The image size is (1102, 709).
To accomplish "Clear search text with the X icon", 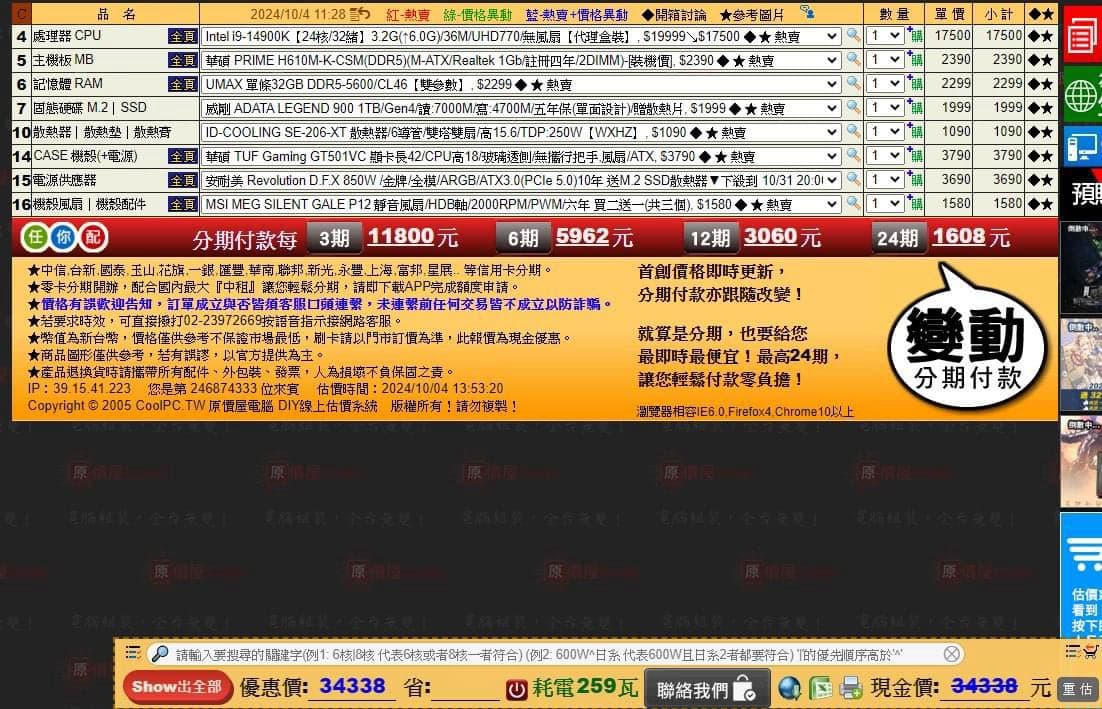I will point(950,653).
